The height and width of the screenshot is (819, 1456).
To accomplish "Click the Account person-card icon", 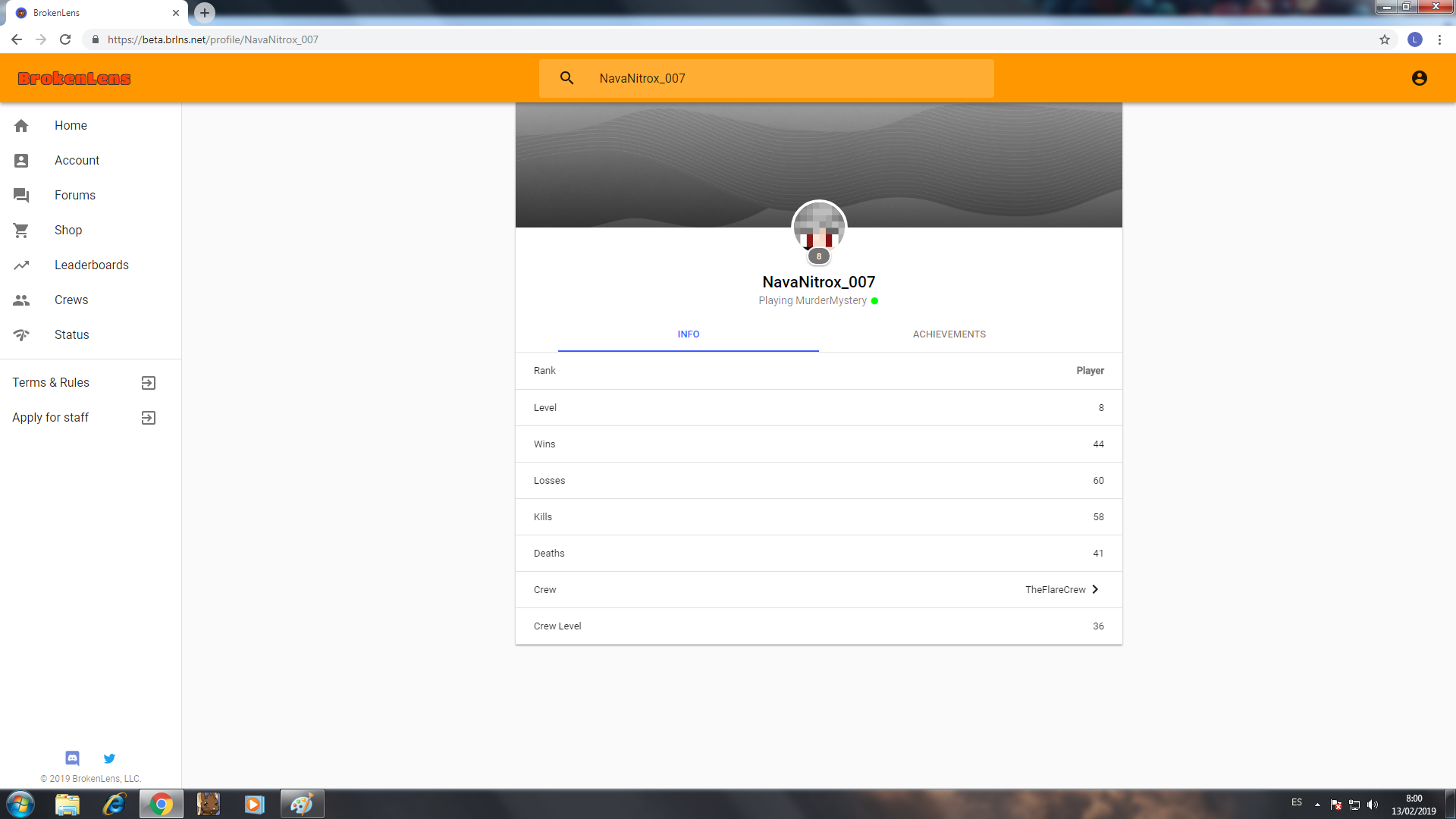I will click(x=21, y=161).
